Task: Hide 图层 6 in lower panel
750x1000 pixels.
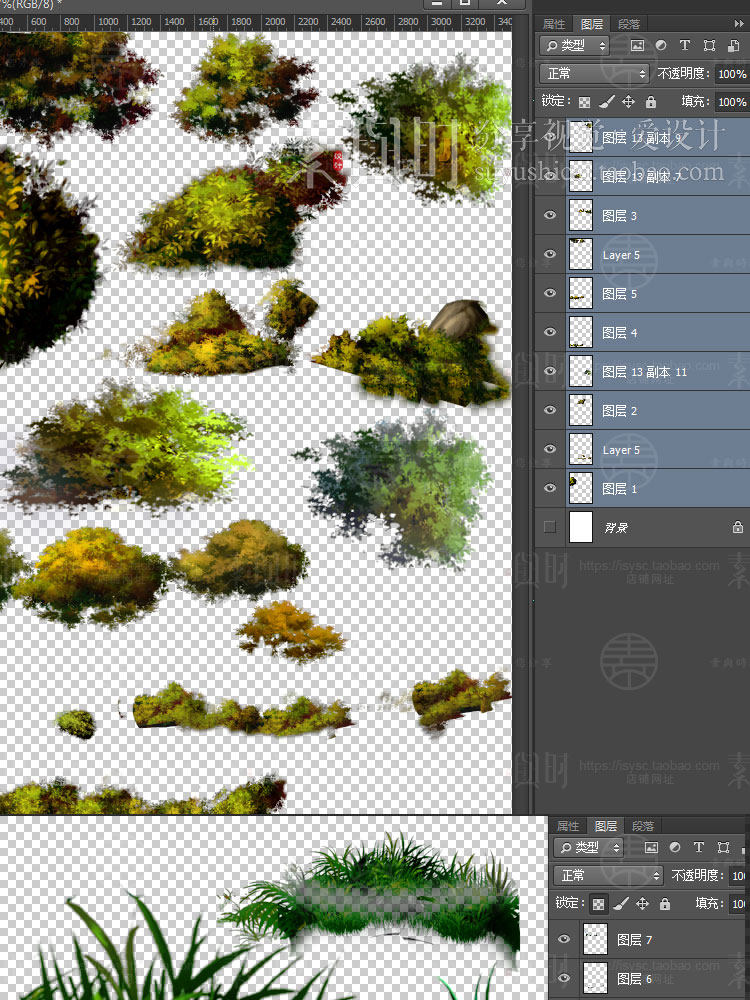Action: pyautogui.click(x=564, y=978)
